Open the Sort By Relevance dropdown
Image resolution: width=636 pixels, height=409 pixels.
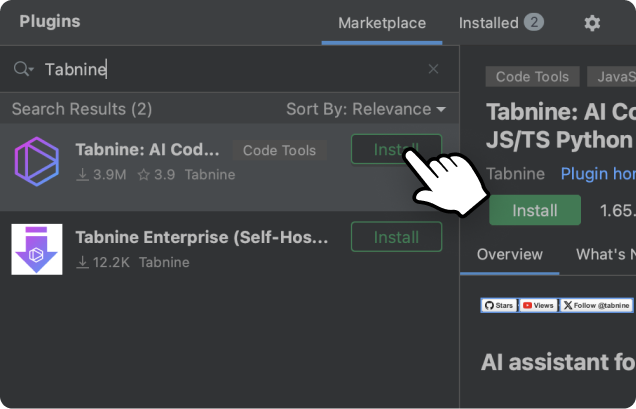365,109
